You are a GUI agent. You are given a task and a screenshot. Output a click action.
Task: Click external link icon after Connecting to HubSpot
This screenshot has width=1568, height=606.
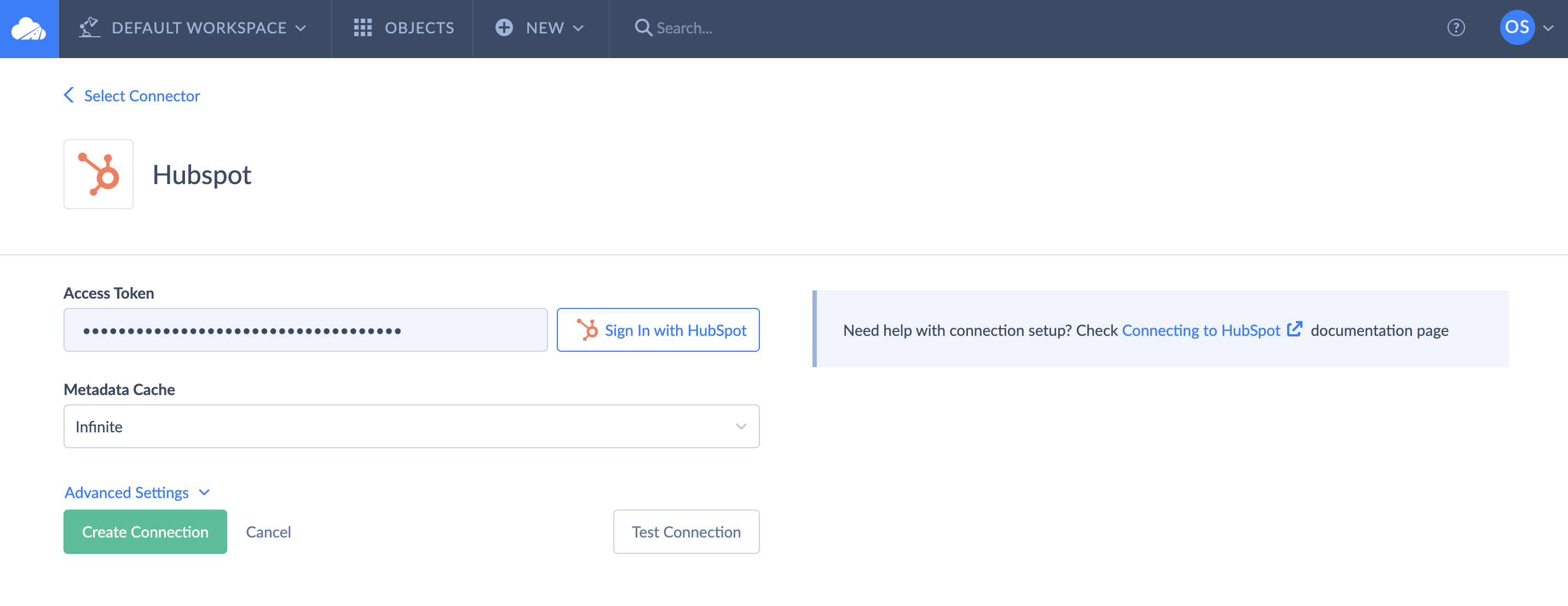pyautogui.click(x=1294, y=329)
